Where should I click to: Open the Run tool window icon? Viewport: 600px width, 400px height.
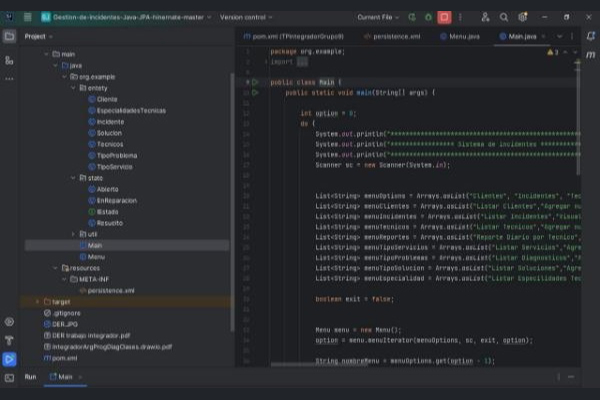9,359
